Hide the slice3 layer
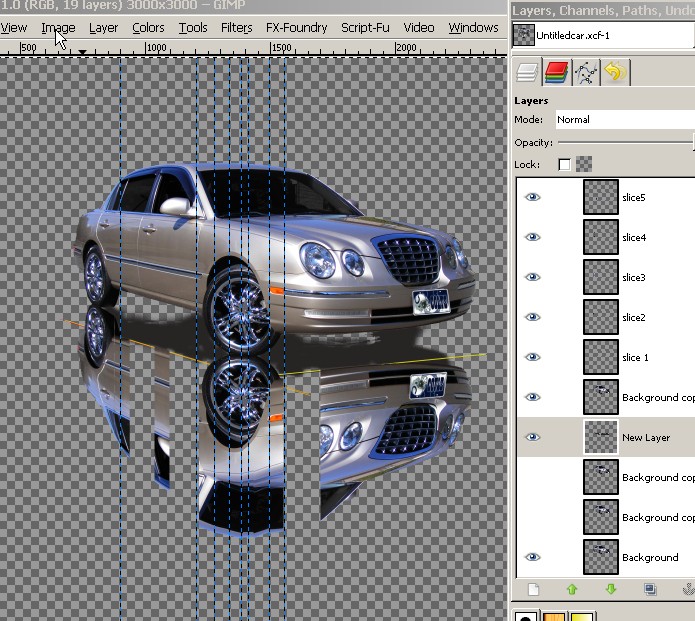 point(532,277)
